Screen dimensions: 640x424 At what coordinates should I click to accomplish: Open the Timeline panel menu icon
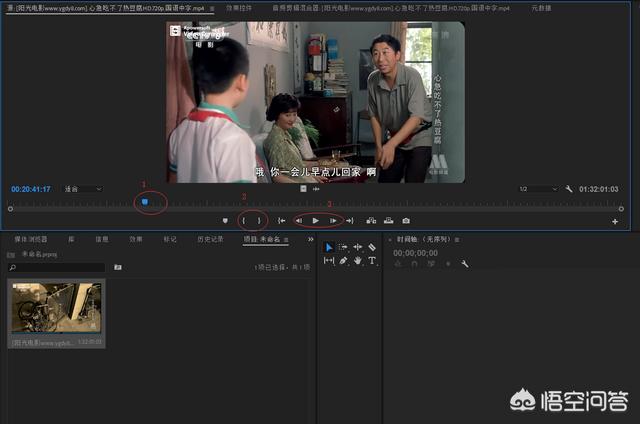point(457,240)
